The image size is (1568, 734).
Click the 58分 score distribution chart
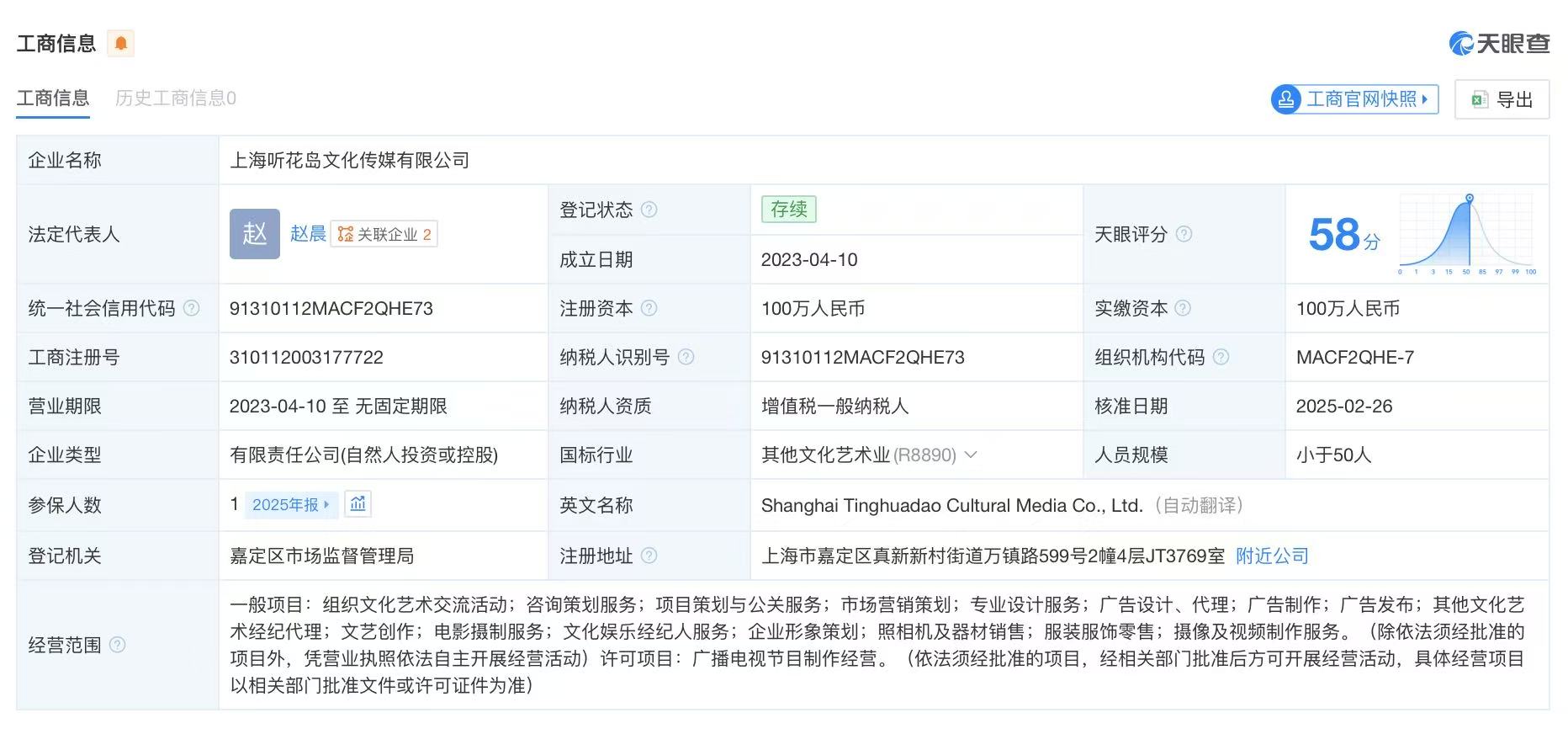pos(1468,234)
